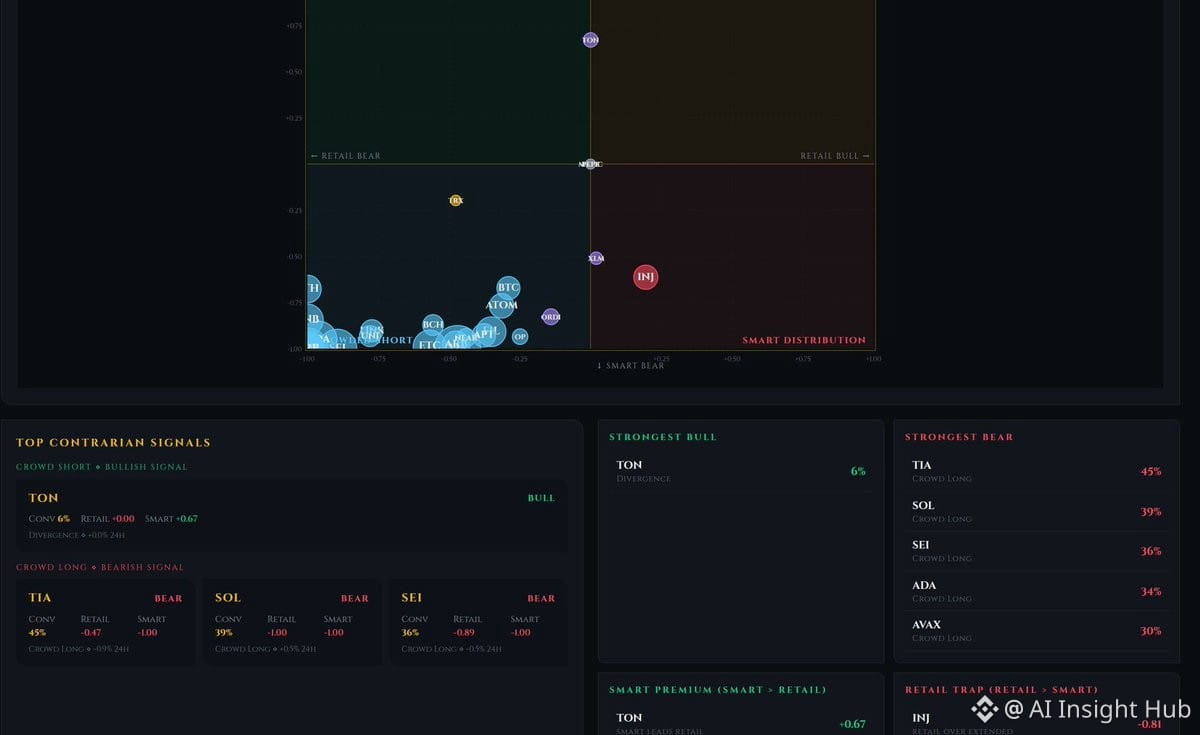Click the BCH bubble

433,325
